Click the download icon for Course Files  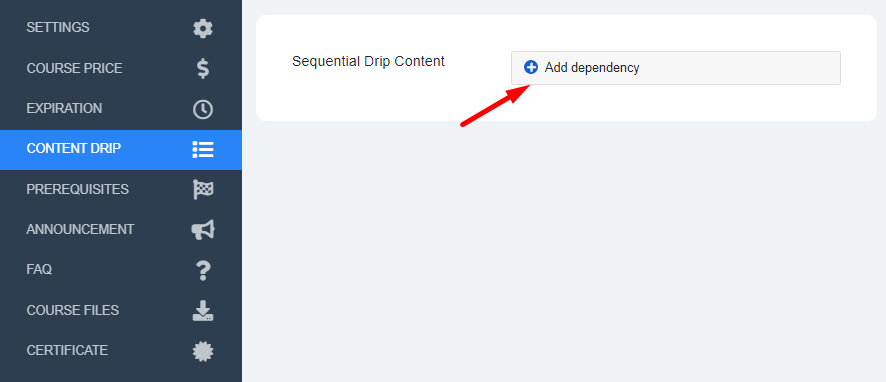click(203, 311)
